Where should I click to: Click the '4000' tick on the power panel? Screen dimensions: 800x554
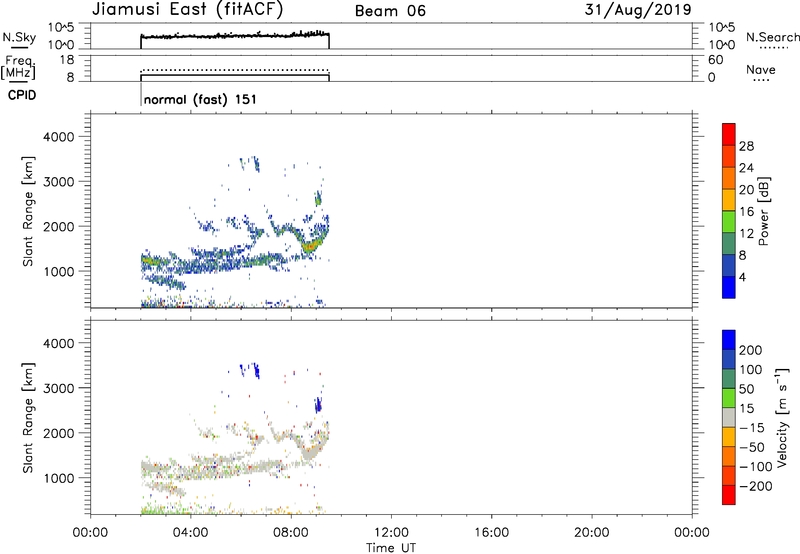click(x=58, y=137)
